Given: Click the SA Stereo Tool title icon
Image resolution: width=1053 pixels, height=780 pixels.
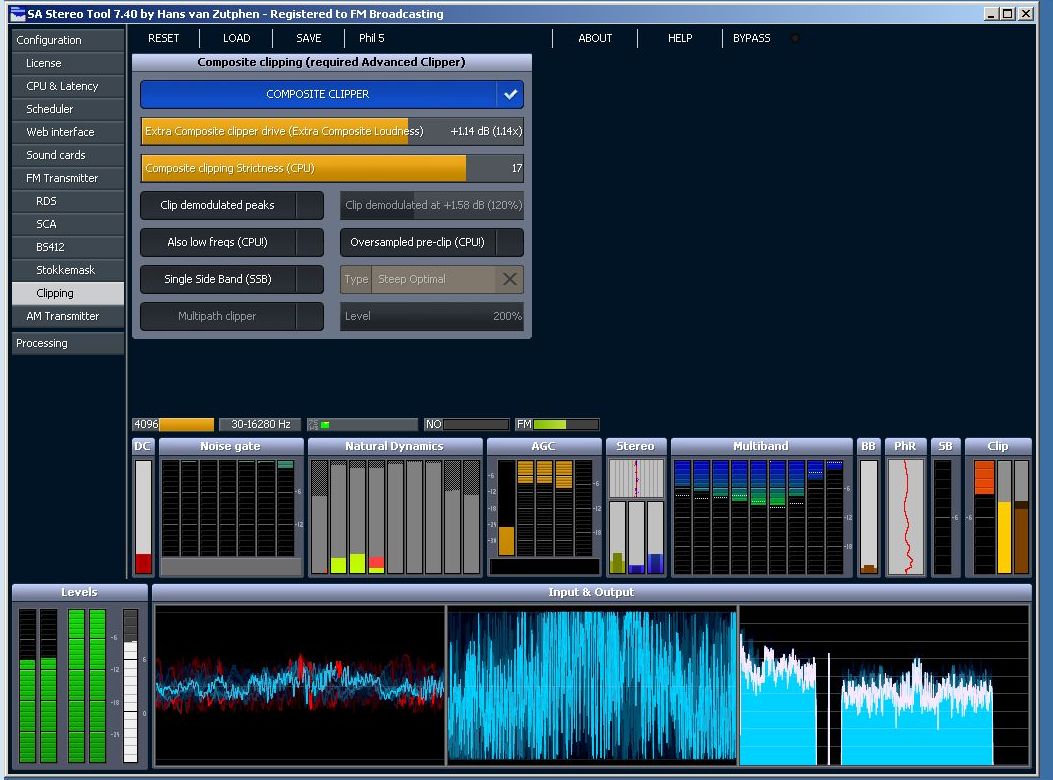Looking at the screenshot, I should pyautogui.click(x=17, y=13).
